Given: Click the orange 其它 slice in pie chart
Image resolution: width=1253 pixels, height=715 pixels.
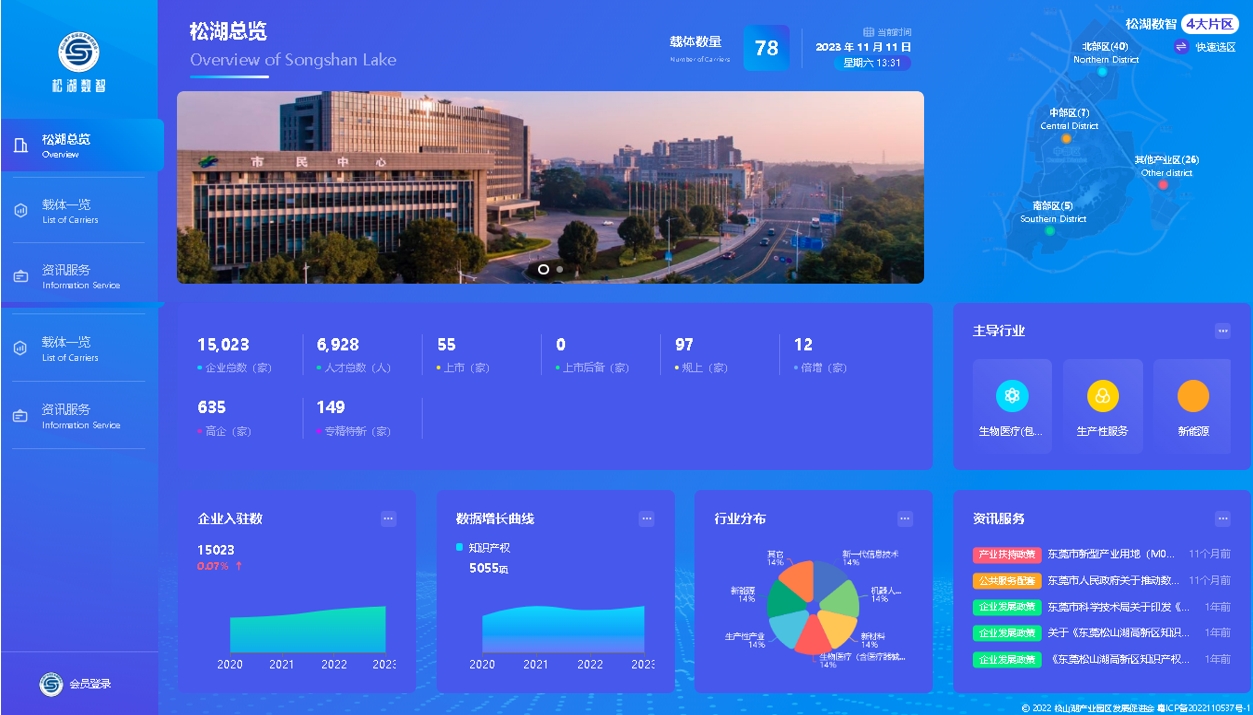Looking at the screenshot, I should [798, 580].
